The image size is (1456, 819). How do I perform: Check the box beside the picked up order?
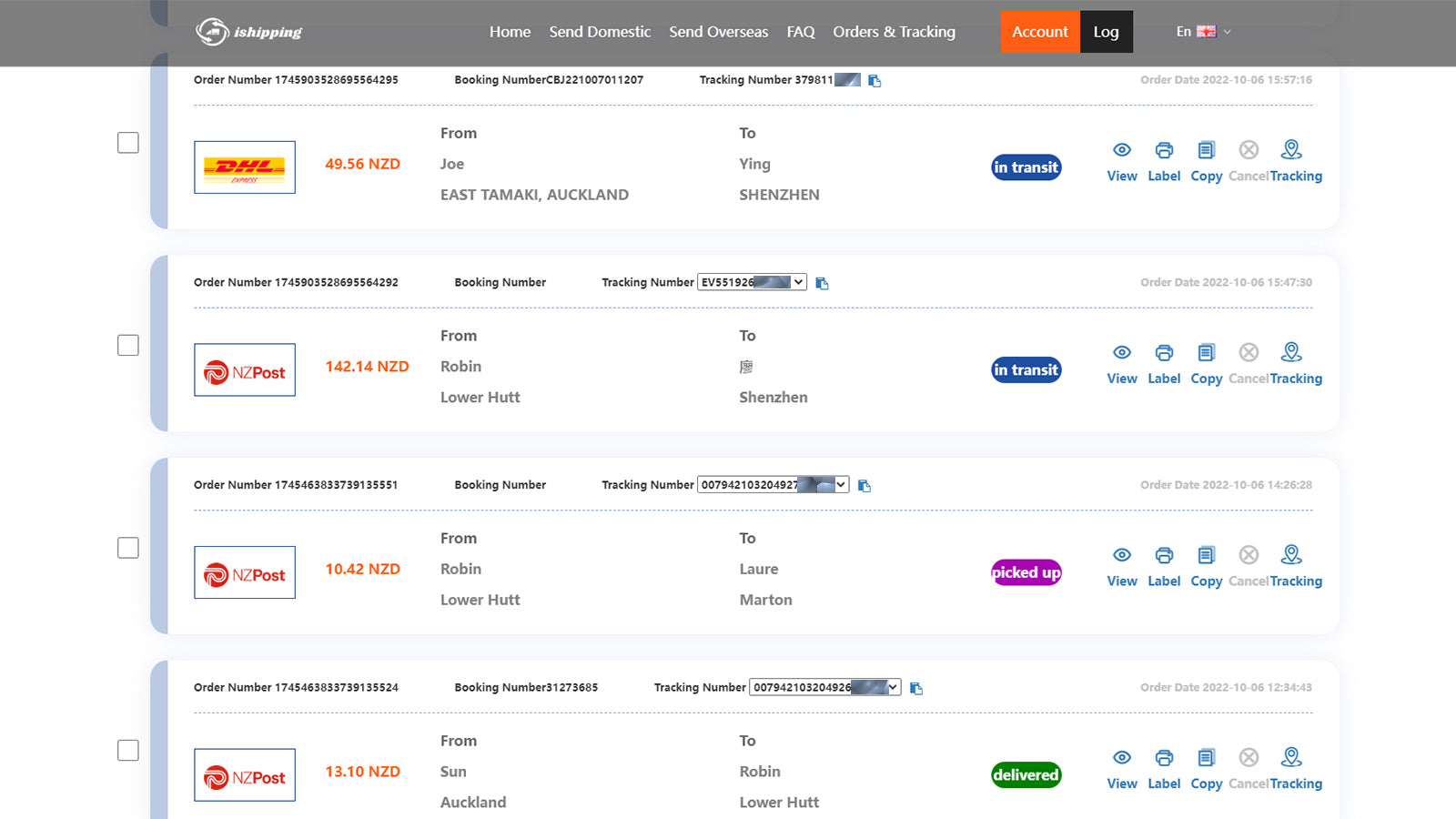coord(128,548)
